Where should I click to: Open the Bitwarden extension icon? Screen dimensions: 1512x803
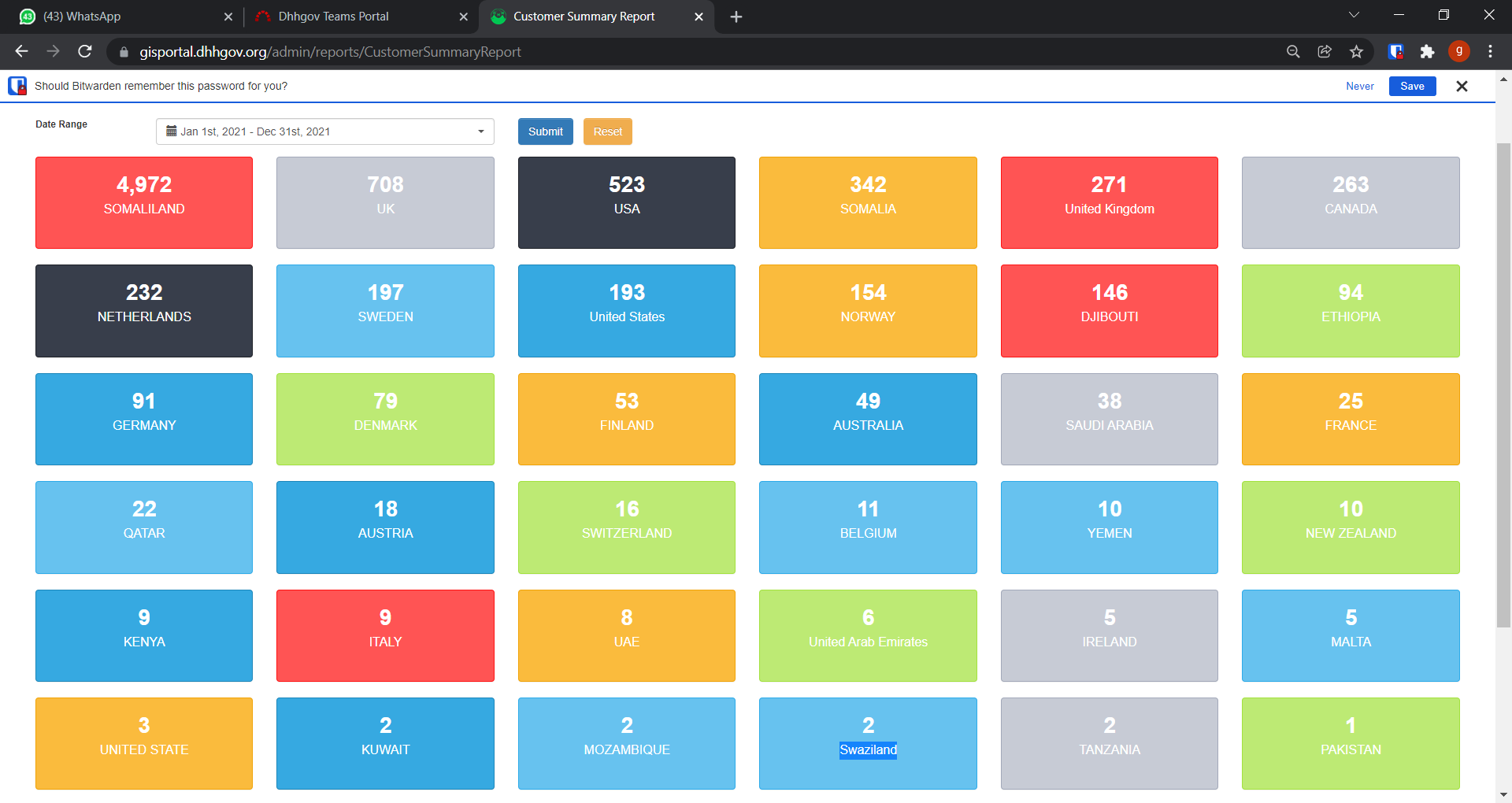coord(1395,51)
